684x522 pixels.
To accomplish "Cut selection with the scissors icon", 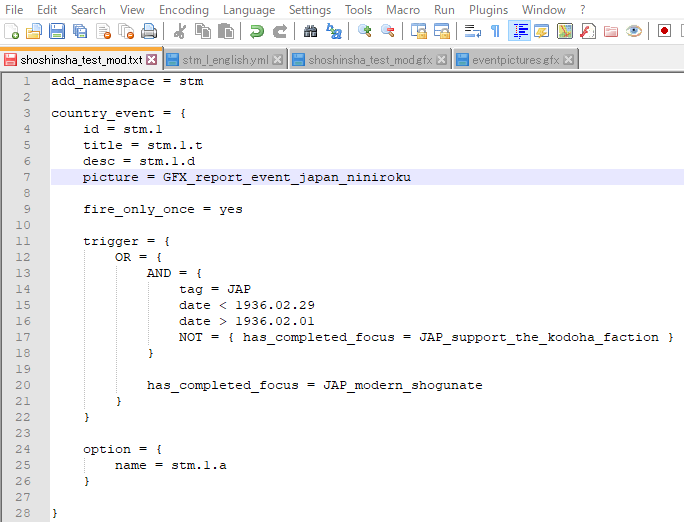I will (x=179, y=31).
